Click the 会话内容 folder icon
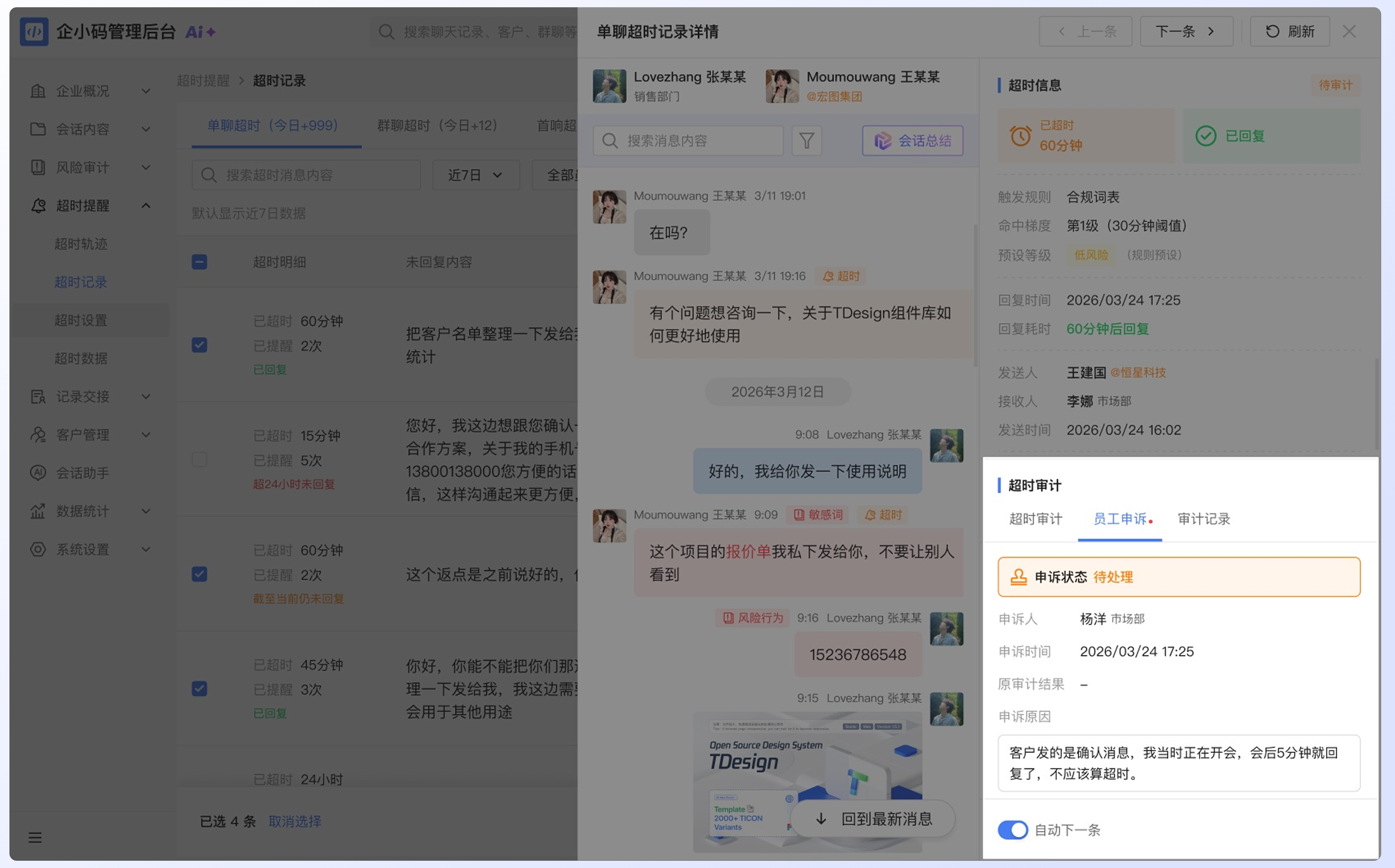The image size is (1395, 868). [38, 129]
